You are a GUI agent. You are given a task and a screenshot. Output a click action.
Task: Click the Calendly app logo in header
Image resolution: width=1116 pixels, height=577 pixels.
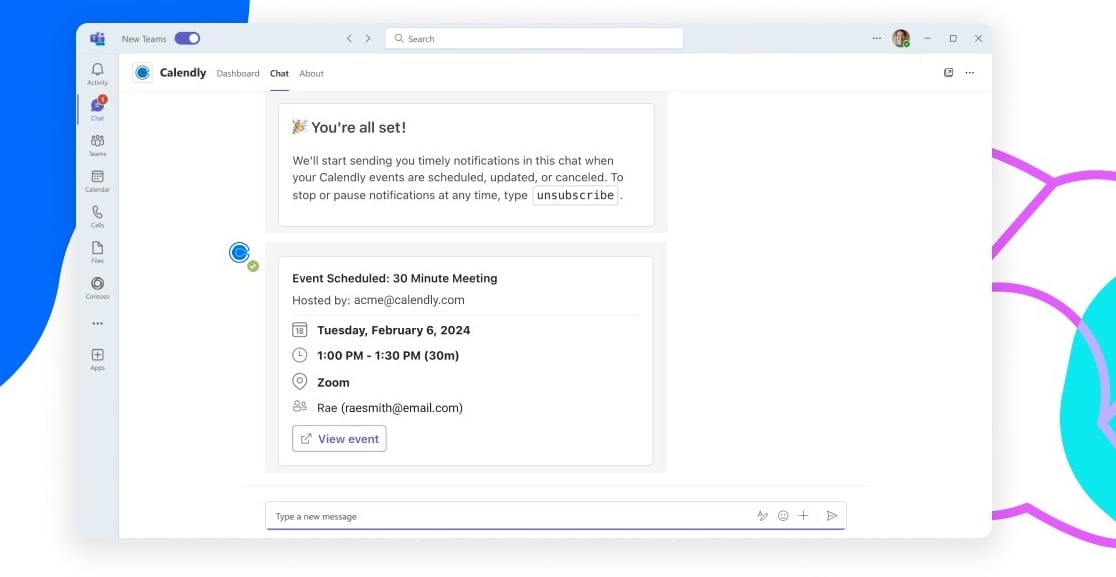pyautogui.click(x=142, y=73)
